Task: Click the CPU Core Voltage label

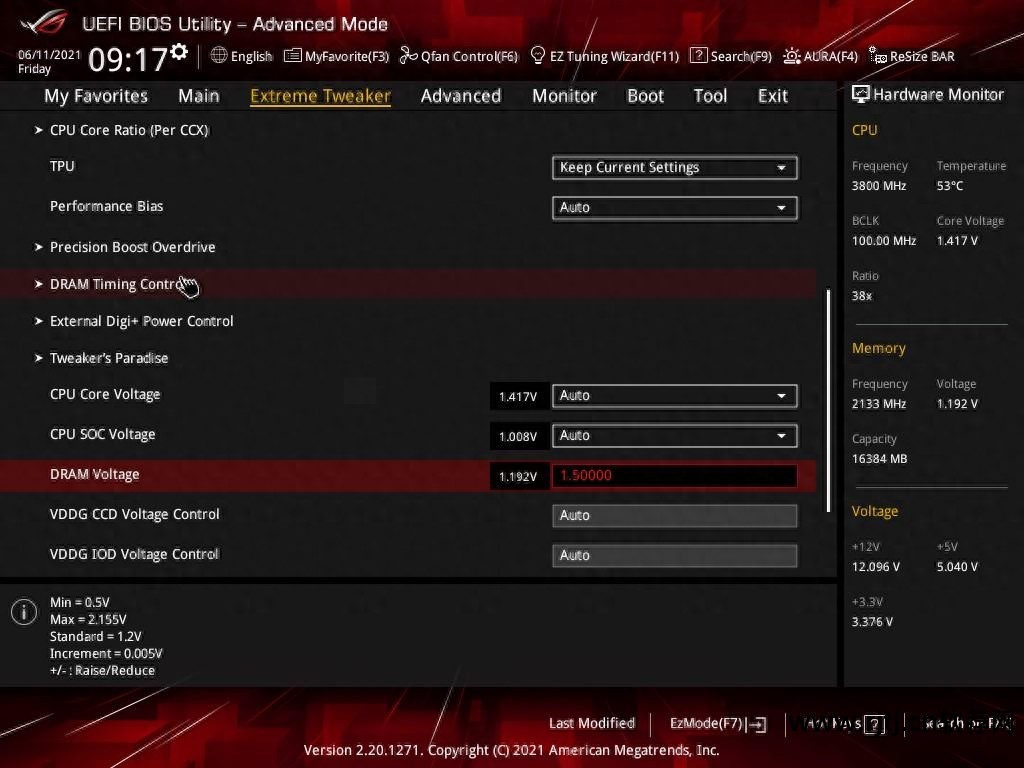Action: [105, 394]
